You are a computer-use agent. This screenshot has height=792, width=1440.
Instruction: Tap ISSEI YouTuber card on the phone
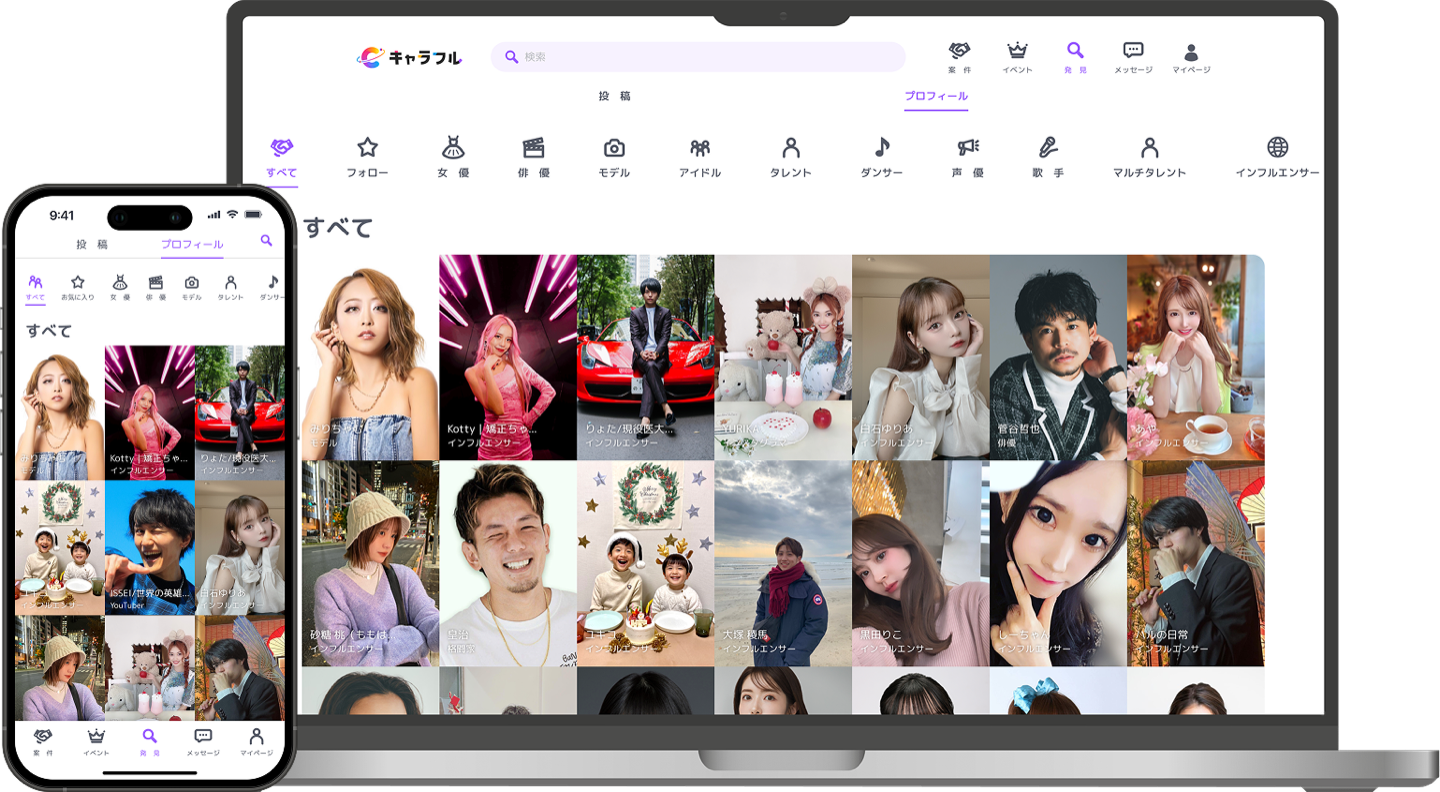coord(150,547)
